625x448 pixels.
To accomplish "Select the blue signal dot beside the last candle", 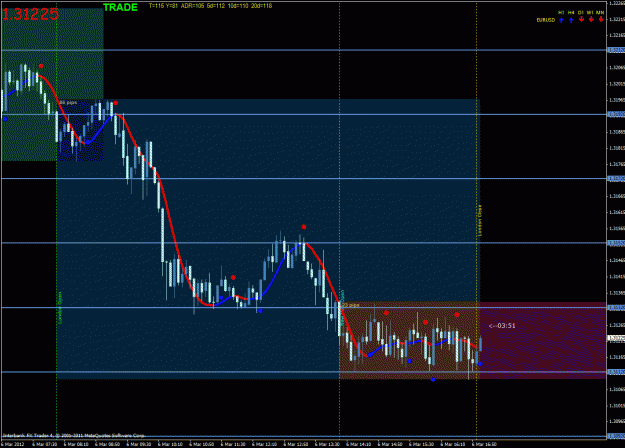I will point(480,364).
